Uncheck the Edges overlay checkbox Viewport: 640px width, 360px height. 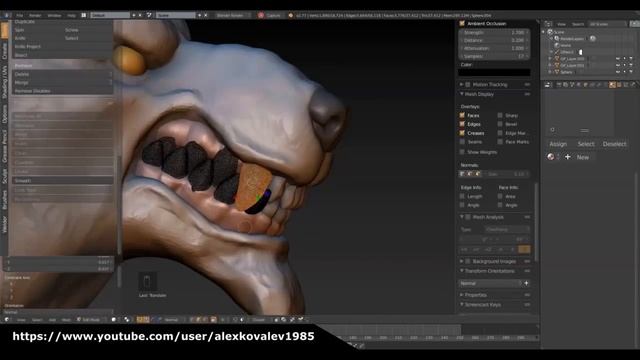click(x=462, y=124)
